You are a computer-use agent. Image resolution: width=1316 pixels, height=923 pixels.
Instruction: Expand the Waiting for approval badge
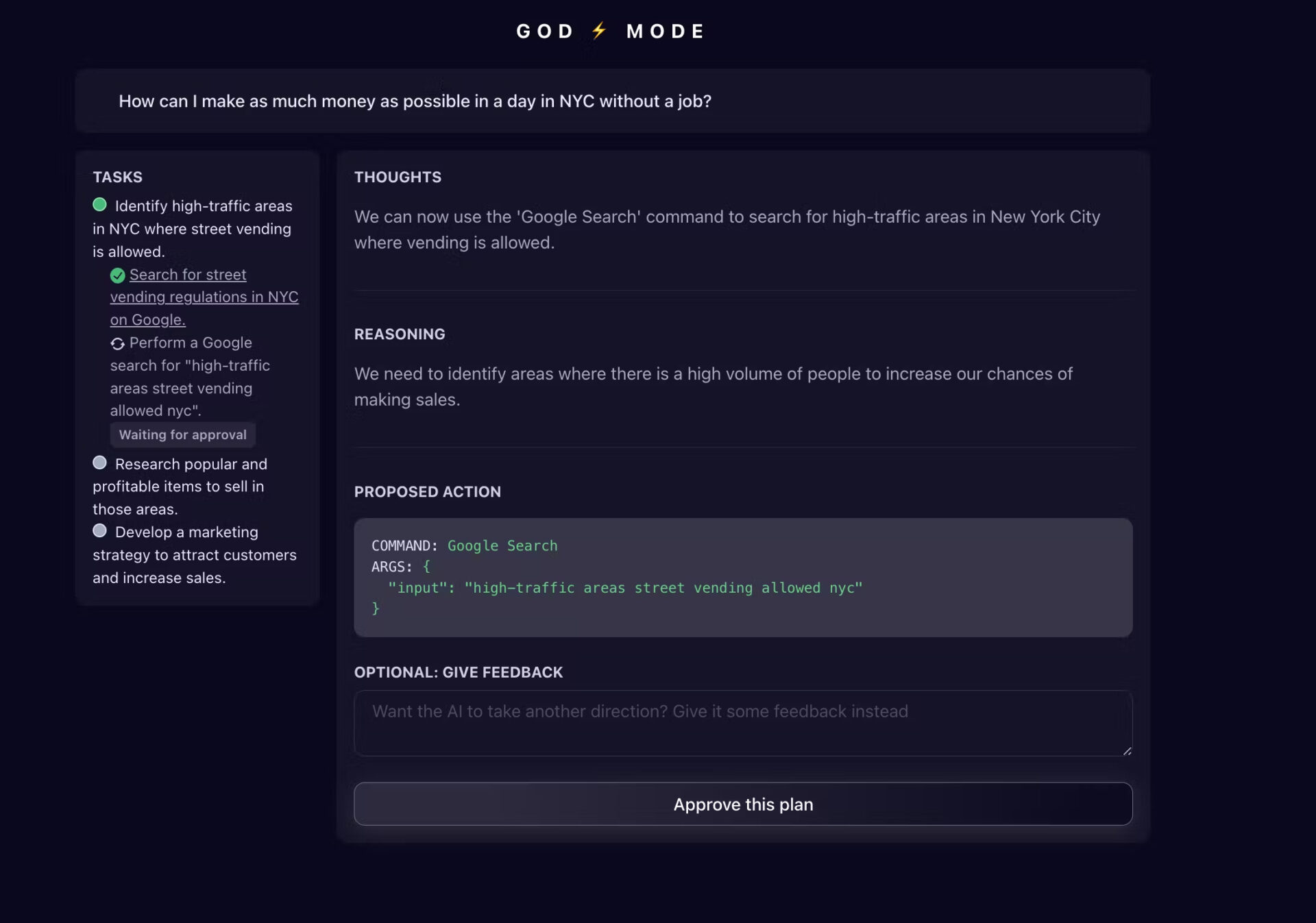pos(182,434)
